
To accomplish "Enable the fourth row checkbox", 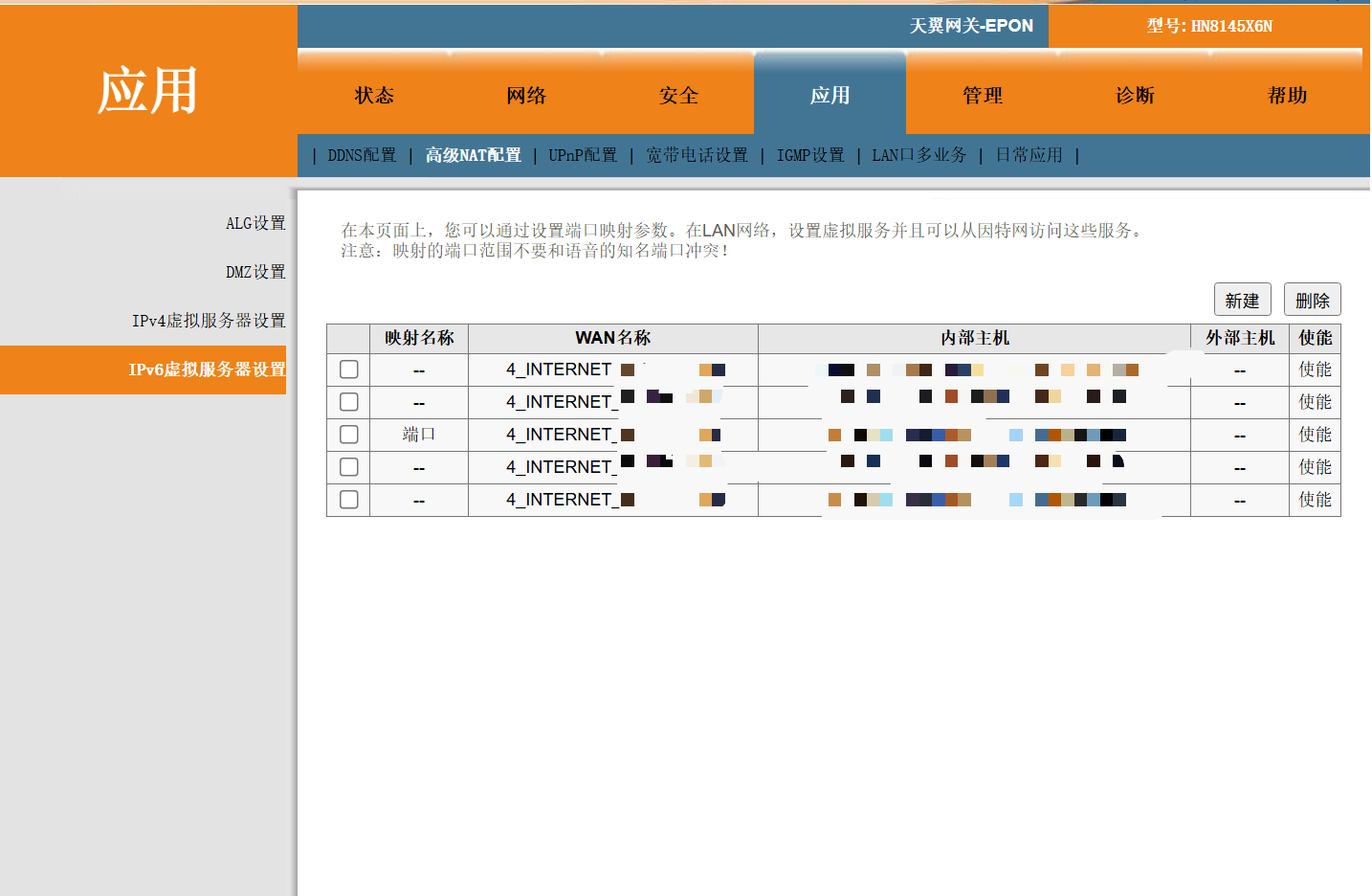I will click(x=349, y=467).
